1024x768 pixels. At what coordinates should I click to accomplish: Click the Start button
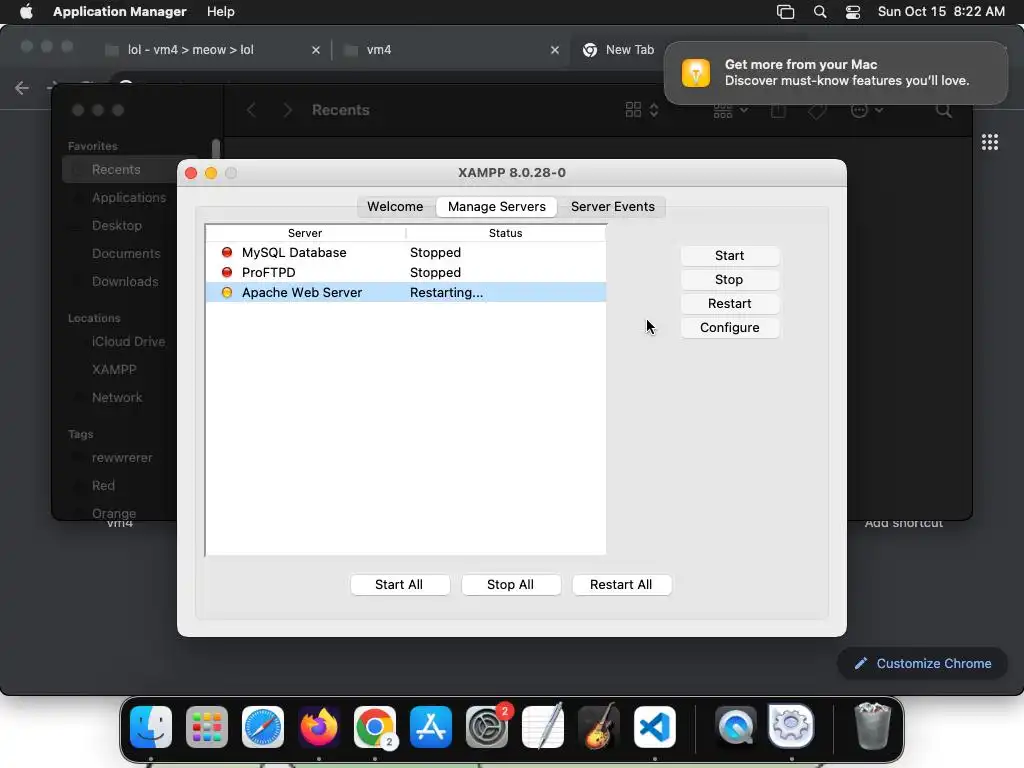pos(729,255)
